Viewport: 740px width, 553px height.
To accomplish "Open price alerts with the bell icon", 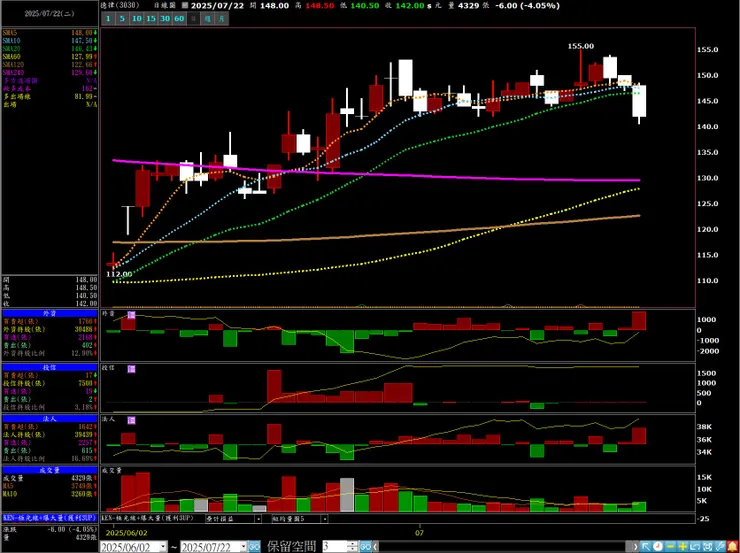I will point(732,547).
